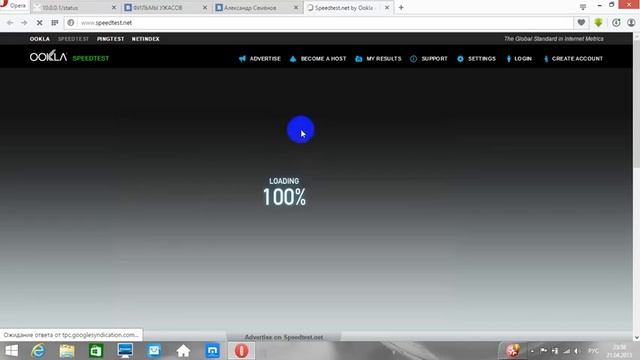Launch Internet Explorer from the taskbar

[38, 351]
